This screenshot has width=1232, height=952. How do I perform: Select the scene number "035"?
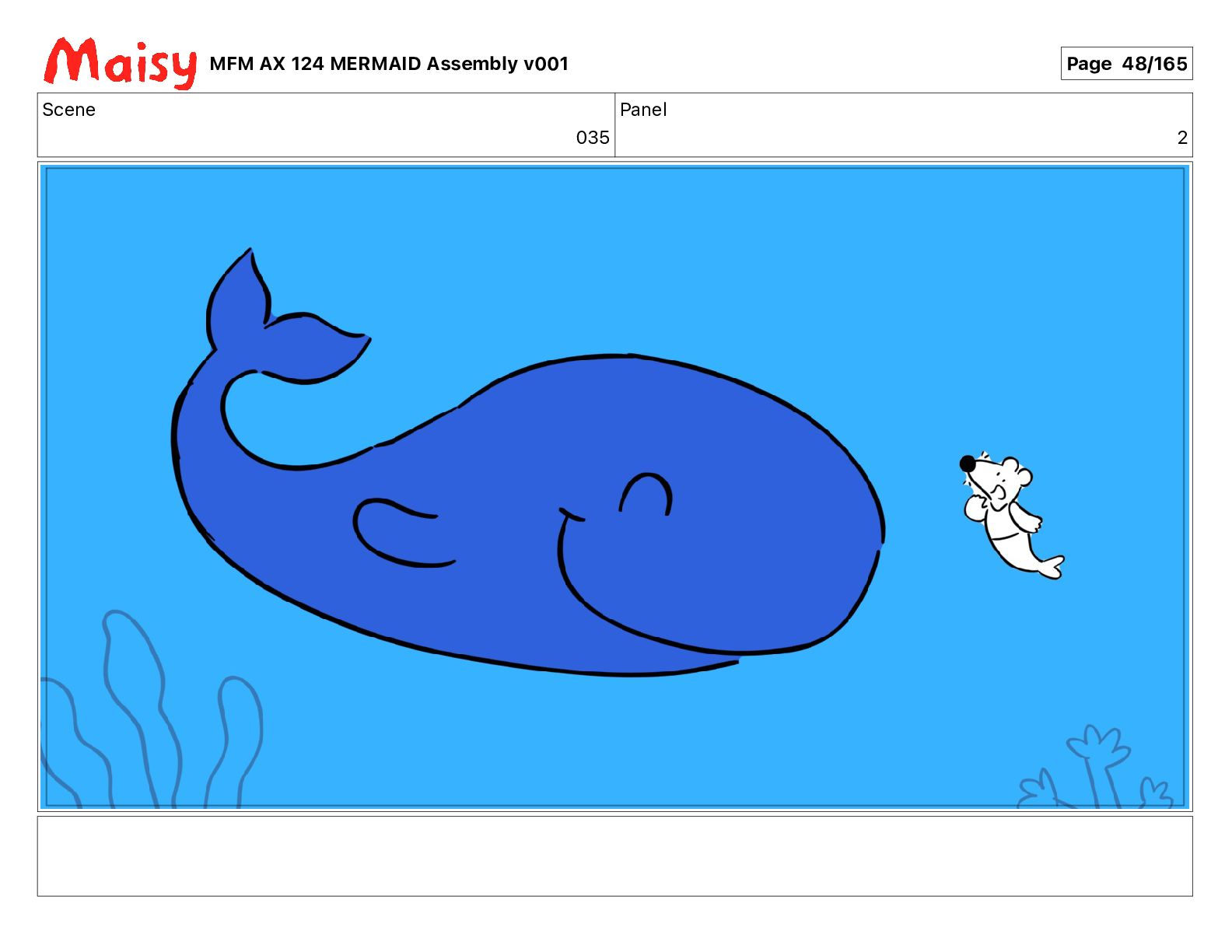click(593, 138)
